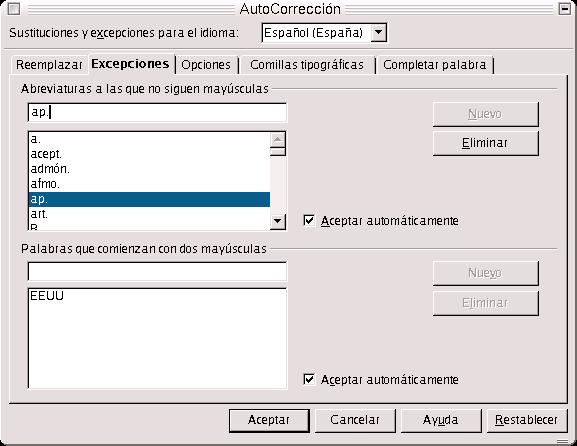Open the Español (España) language dropdown
The image size is (577, 446).
pyautogui.click(x=378, y=33)
